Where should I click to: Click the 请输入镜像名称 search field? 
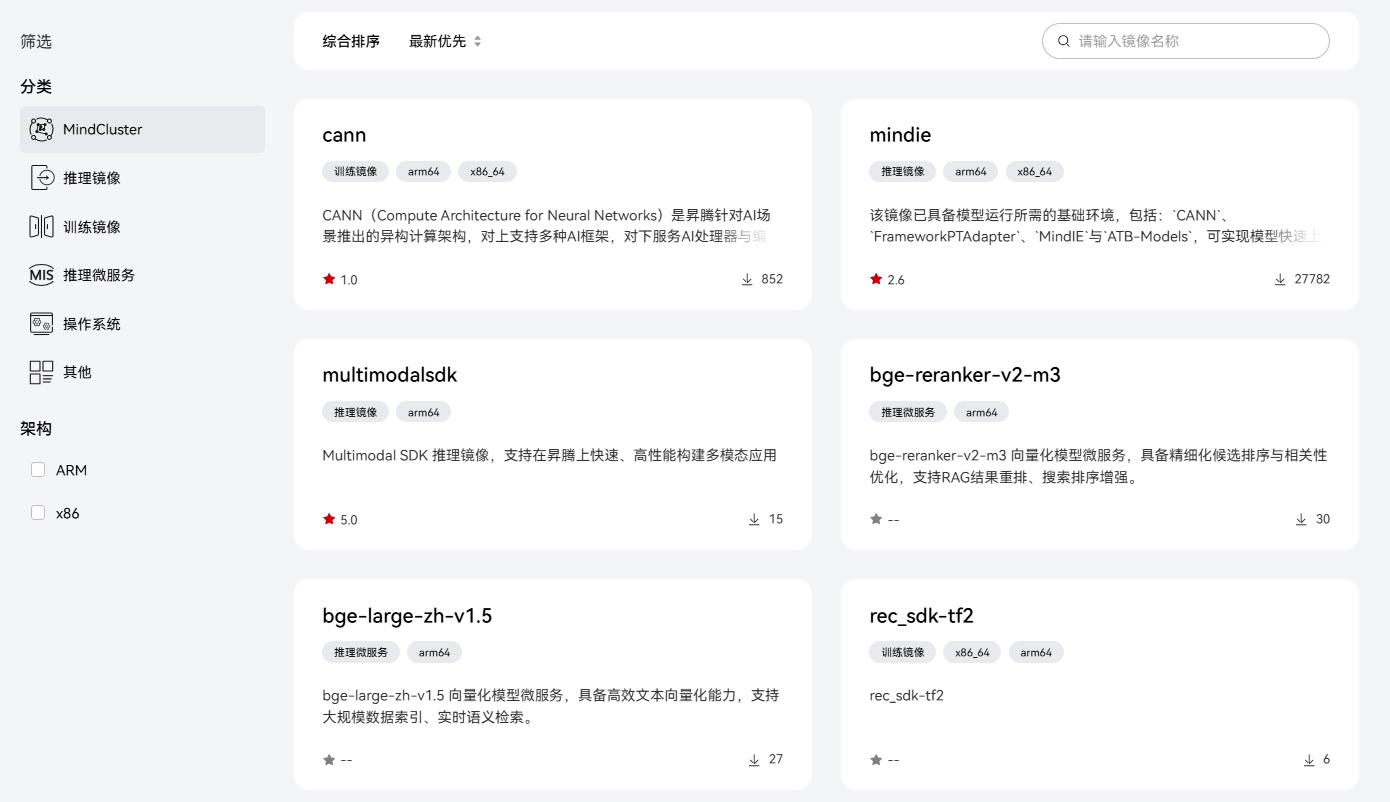(x=1186, y=41)
